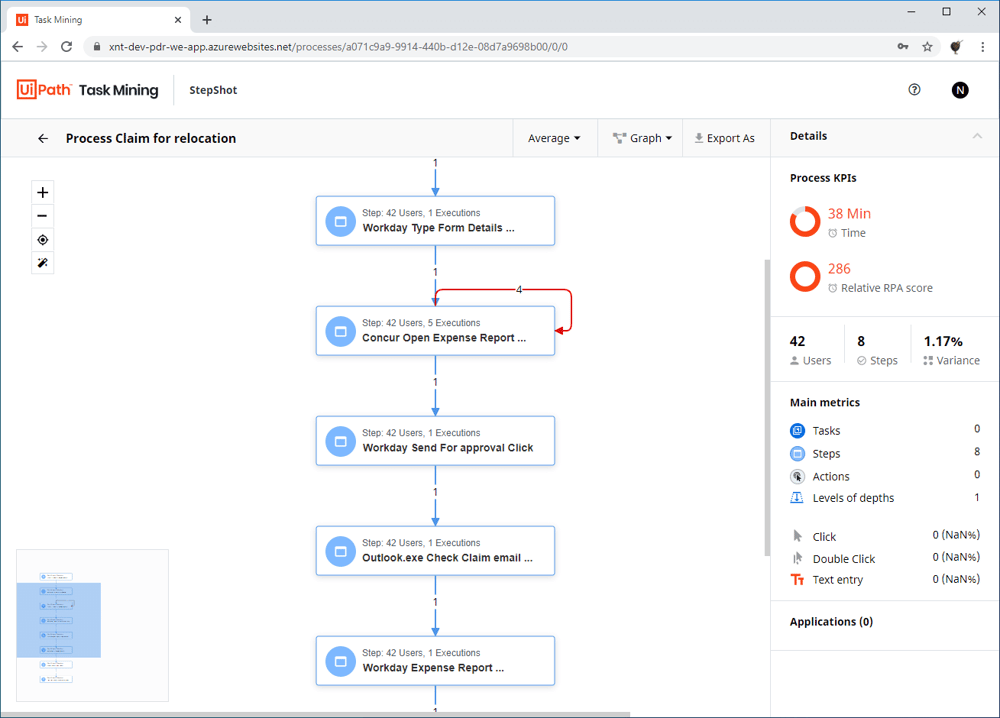Viewport: 1000px width, 718px height.
Task: Click the 38 Min time KPI ring
Action: coord(805,221)
